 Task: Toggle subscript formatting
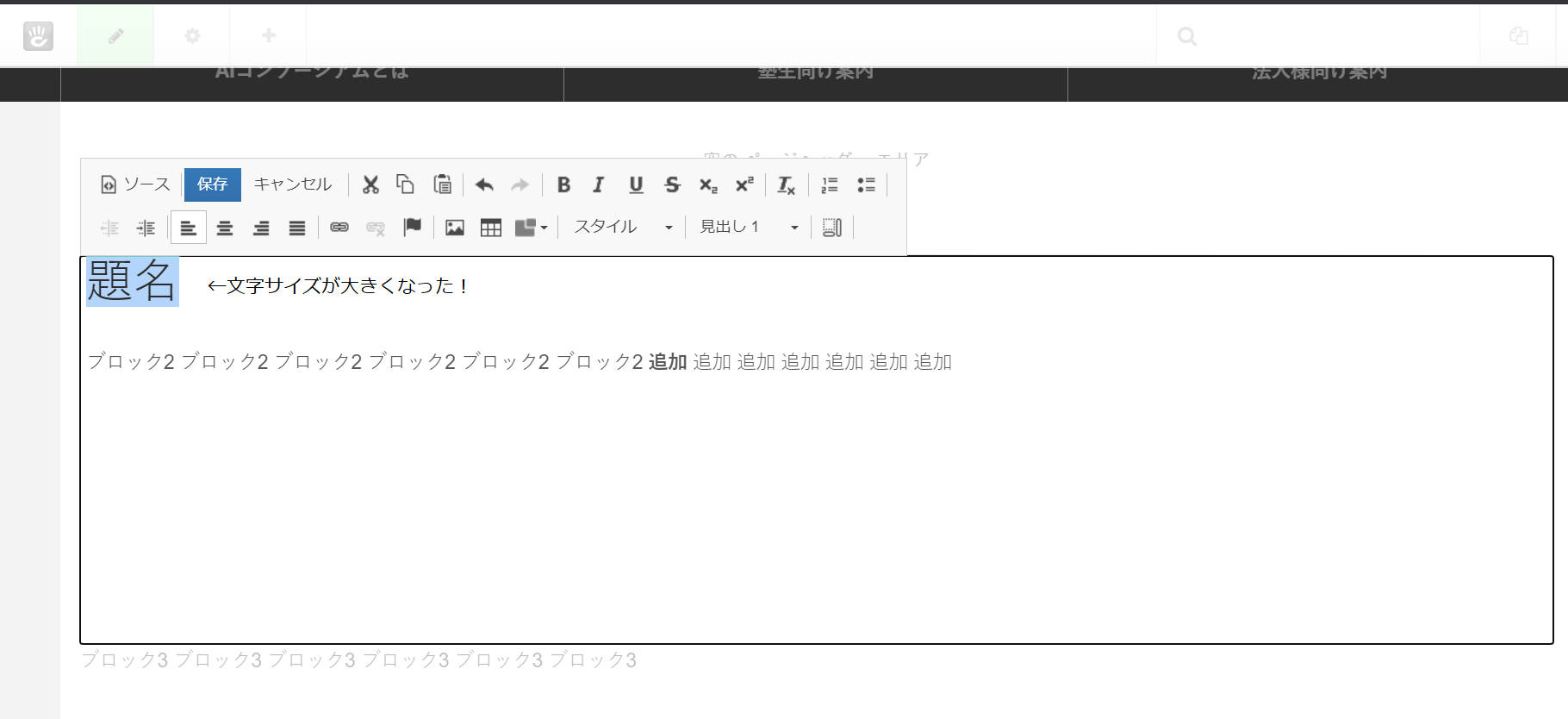(x=708, y=184)
